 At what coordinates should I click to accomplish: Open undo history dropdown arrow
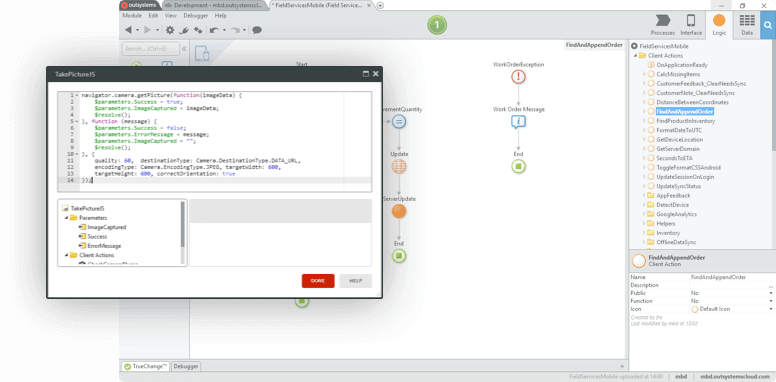[x=224, y=30]
